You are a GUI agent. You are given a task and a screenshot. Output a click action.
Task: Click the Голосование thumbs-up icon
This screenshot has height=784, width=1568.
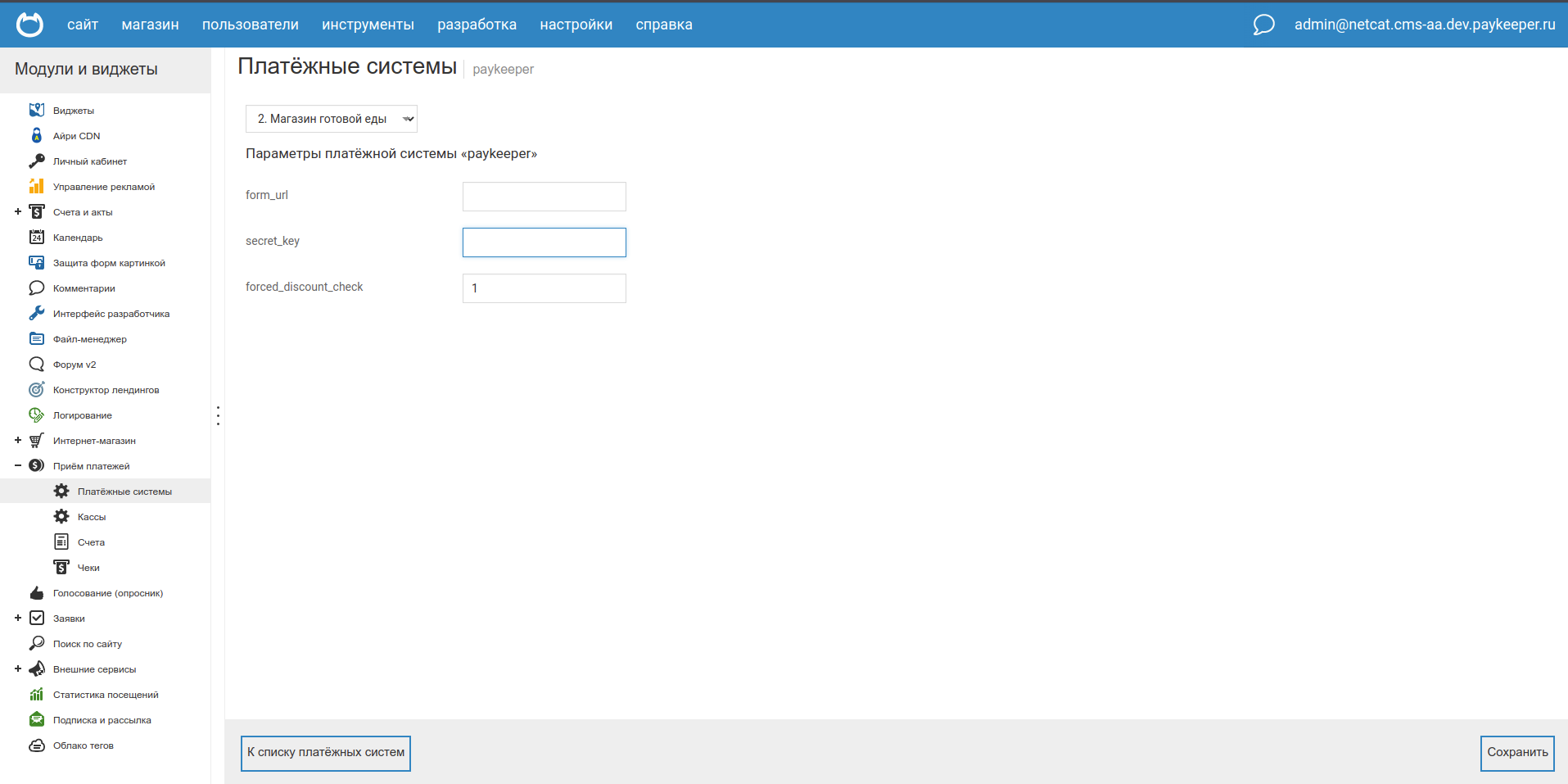click(37, 592)
